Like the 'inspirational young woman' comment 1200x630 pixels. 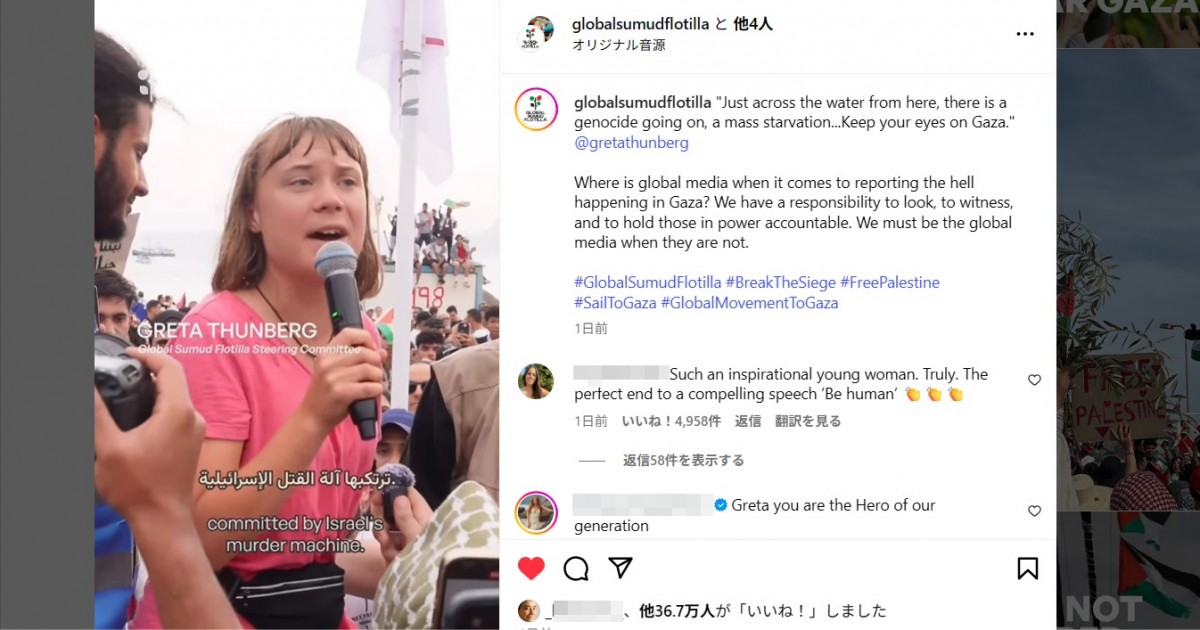pos(1034,380)
